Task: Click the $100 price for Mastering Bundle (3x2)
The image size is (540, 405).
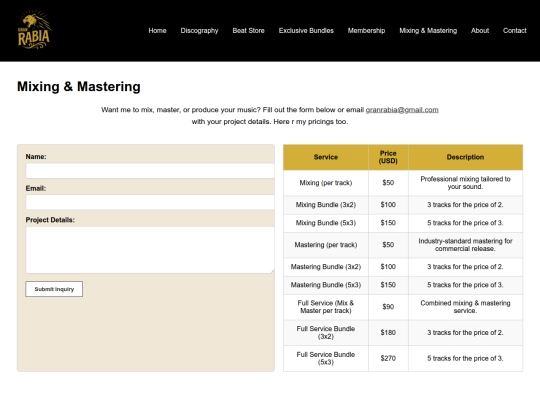Action: coord(388,267)
